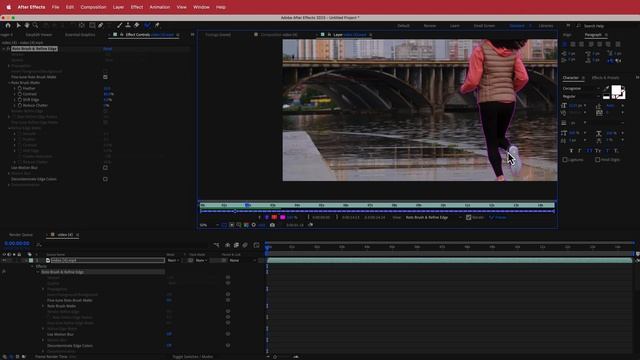This screenshot has width=640, height=360.
Task: Select the Small Screen workspace
Action: pyautogui.click(x=484, y=26)
